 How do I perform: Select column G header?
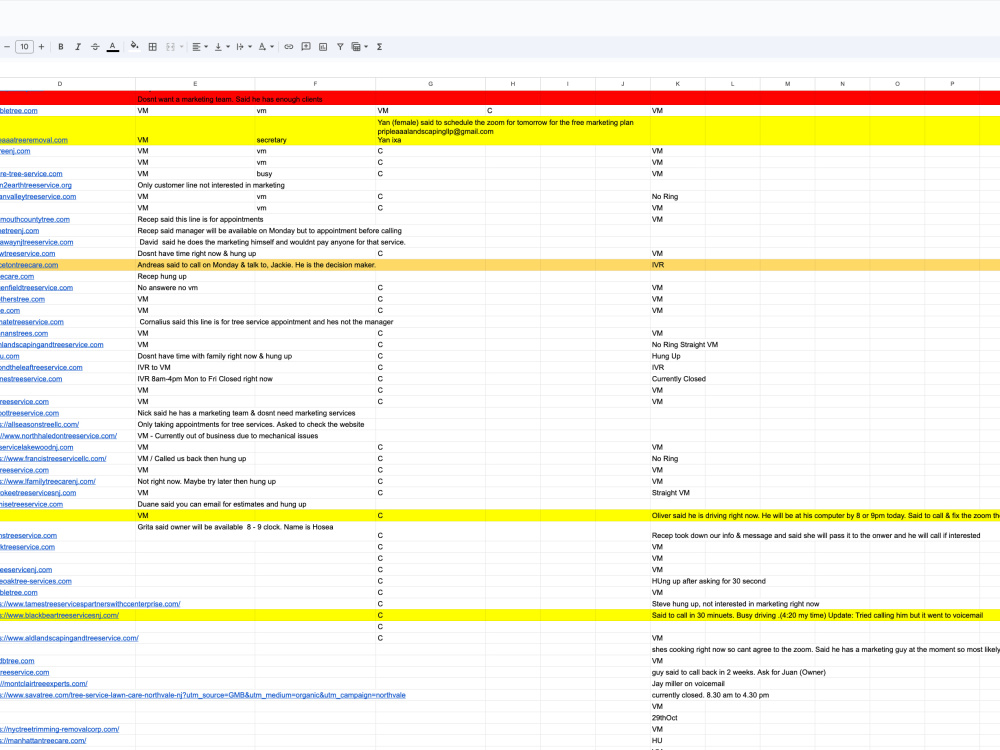point(430,84)
